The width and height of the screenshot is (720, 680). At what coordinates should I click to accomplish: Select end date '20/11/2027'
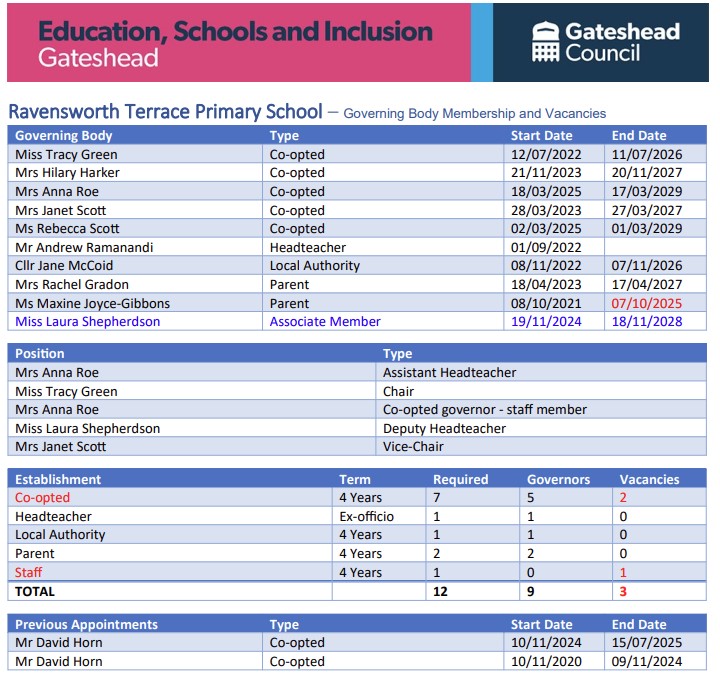(647, 173)
